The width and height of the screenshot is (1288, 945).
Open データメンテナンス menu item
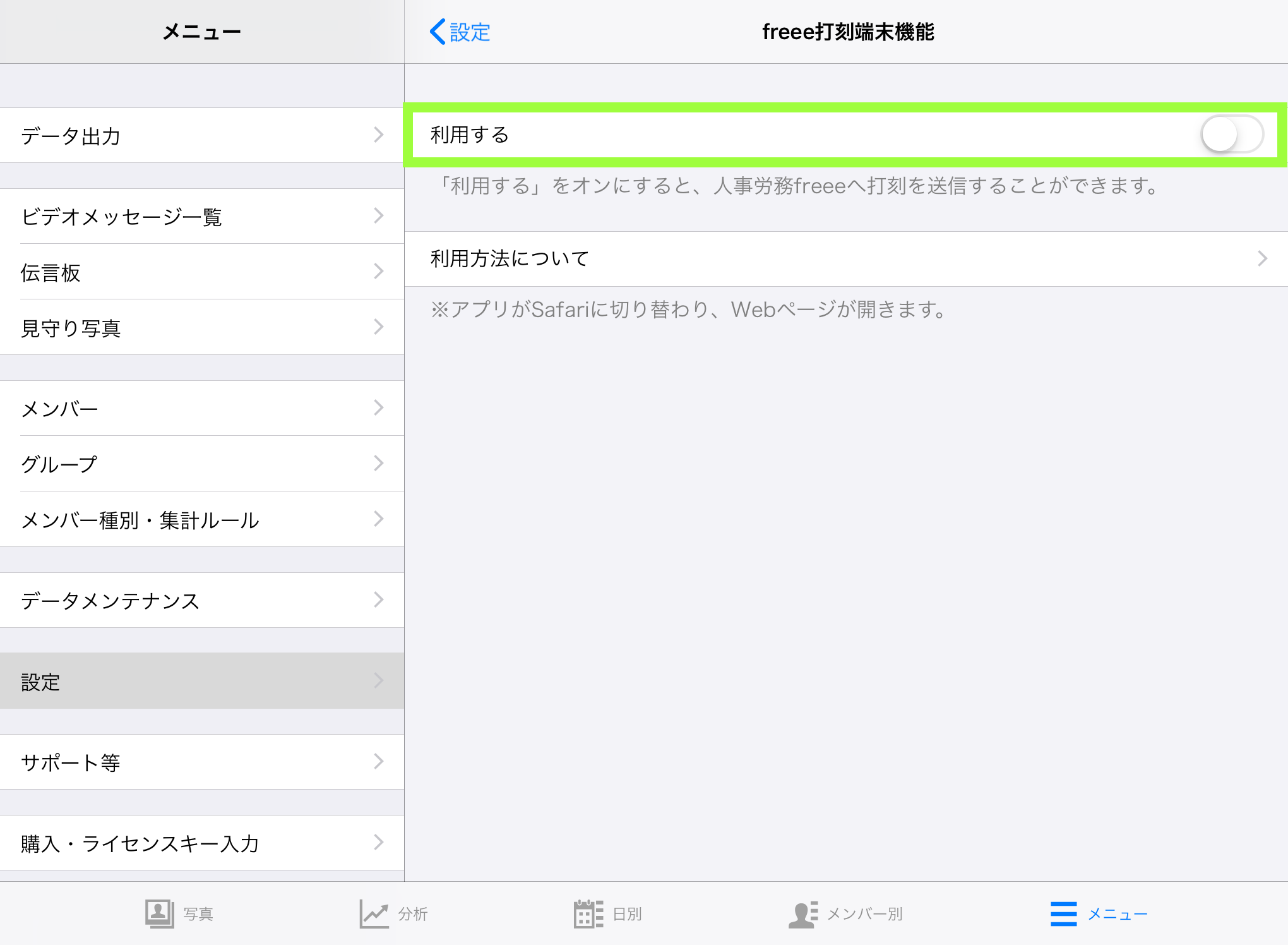coord(202,600)
